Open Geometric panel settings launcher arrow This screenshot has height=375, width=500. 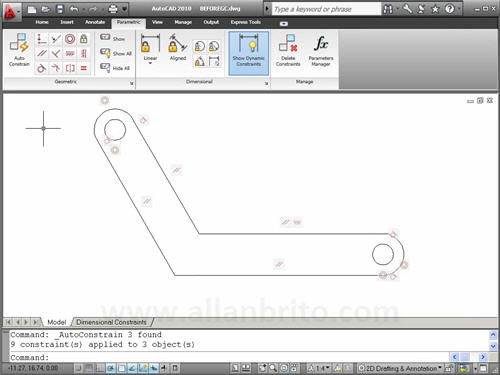tap(132, 83)
